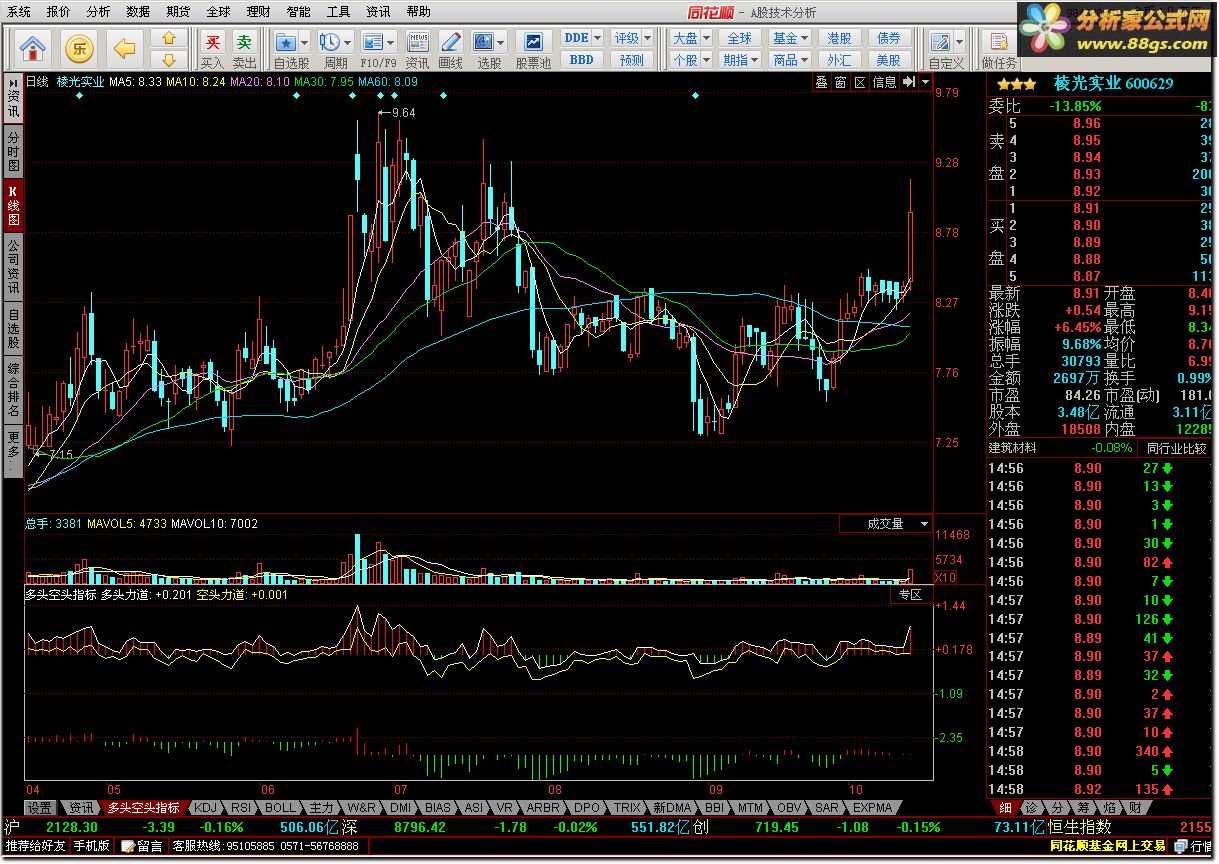Click the 窗 window icon above chart
The image size is (1219, 864).
[841, 82]
